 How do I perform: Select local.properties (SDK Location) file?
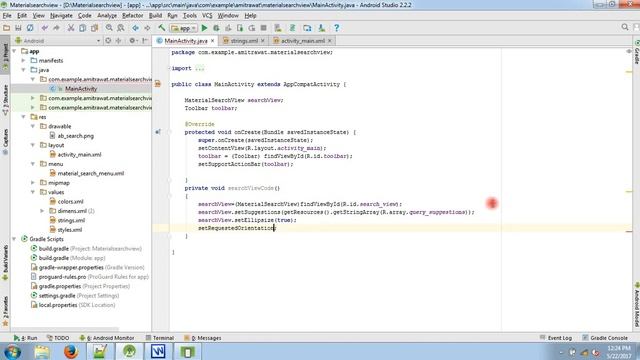coord(77,304)
